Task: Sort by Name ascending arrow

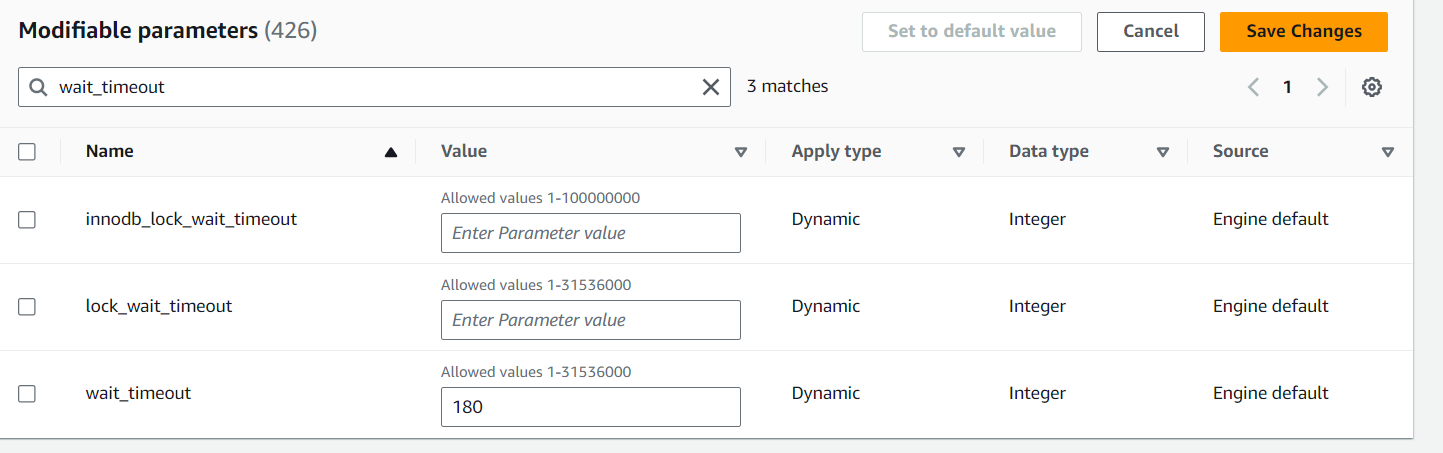Action: (x=391, y=152)
